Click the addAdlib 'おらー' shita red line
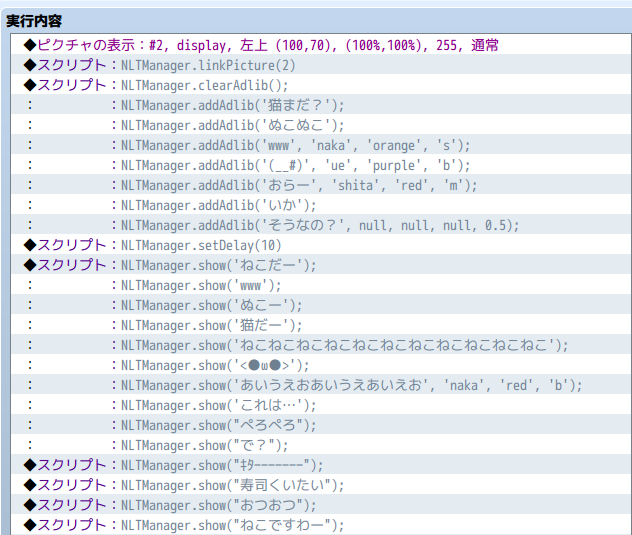 point(321,185)
